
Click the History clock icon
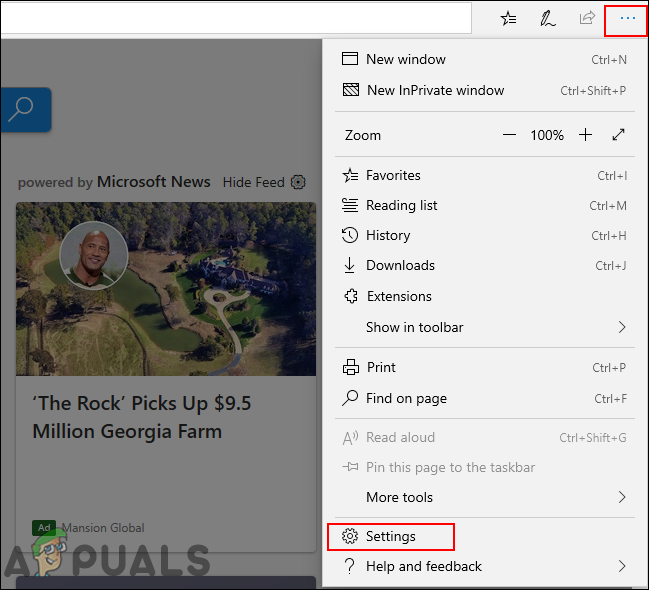(350, 235)
